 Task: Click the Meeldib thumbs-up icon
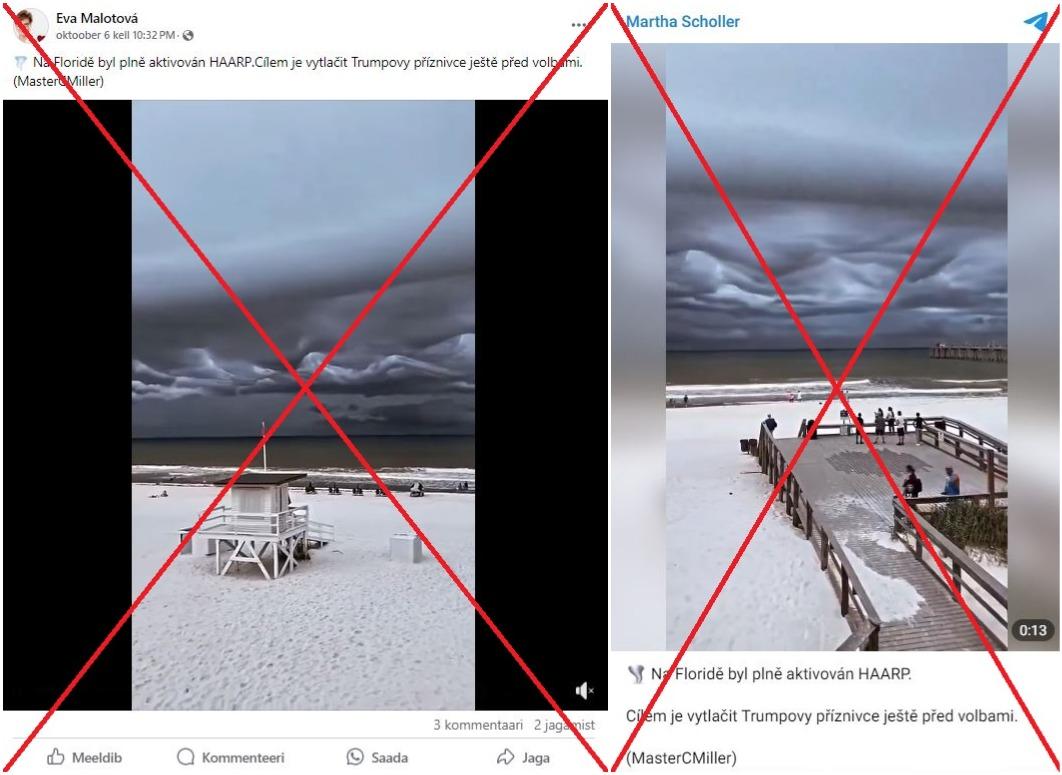(x=56, y=757)
